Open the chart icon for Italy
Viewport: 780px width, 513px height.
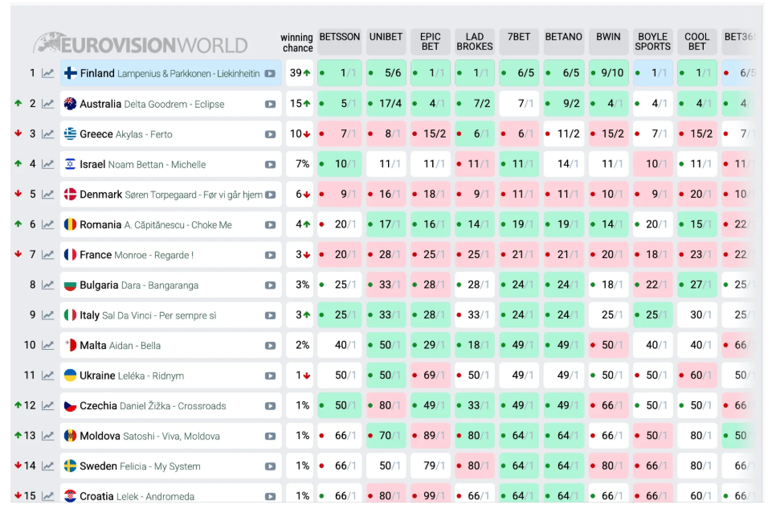(48, 315)
